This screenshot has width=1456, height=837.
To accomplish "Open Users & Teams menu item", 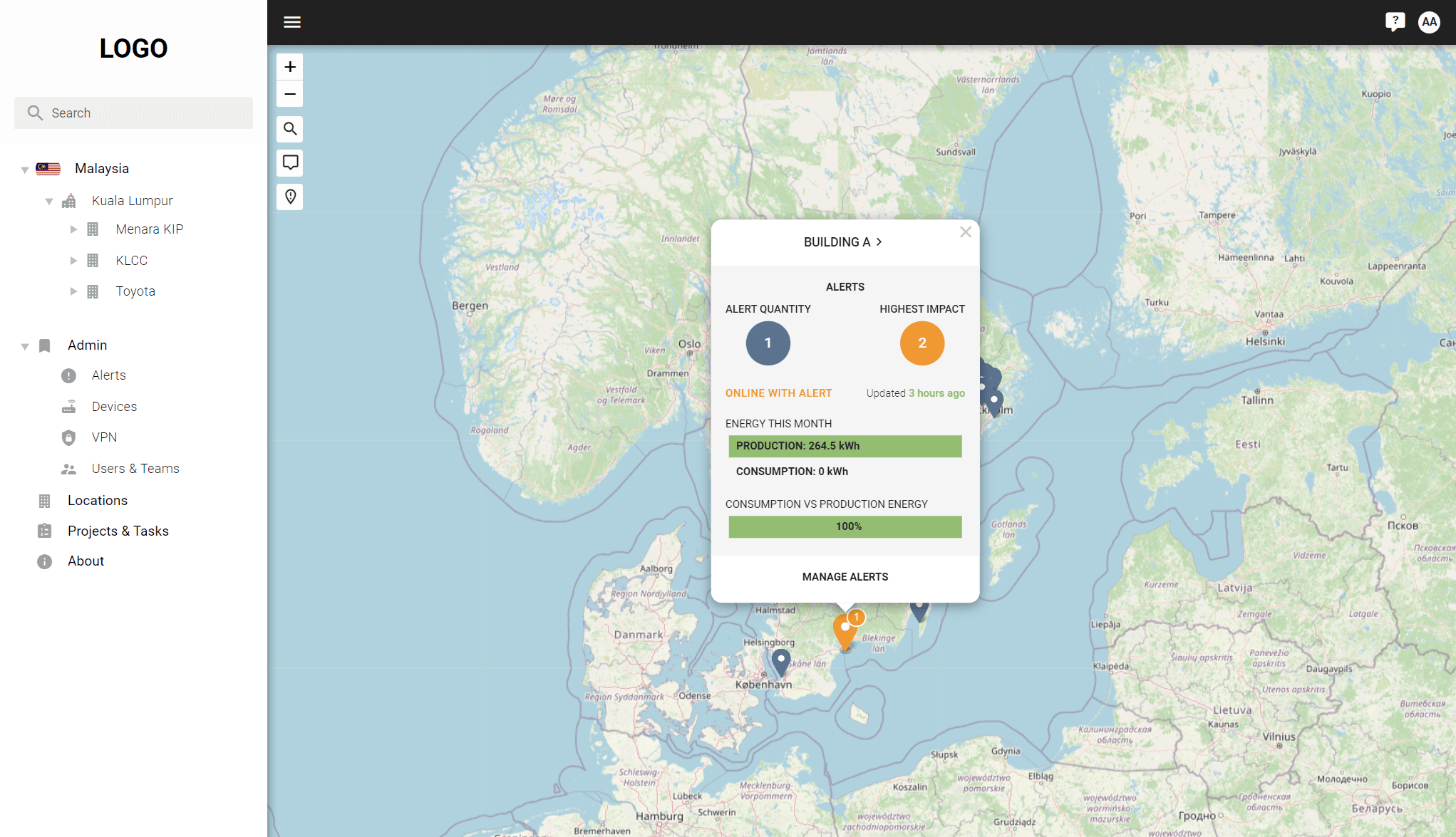I will (x=135, y=469).
